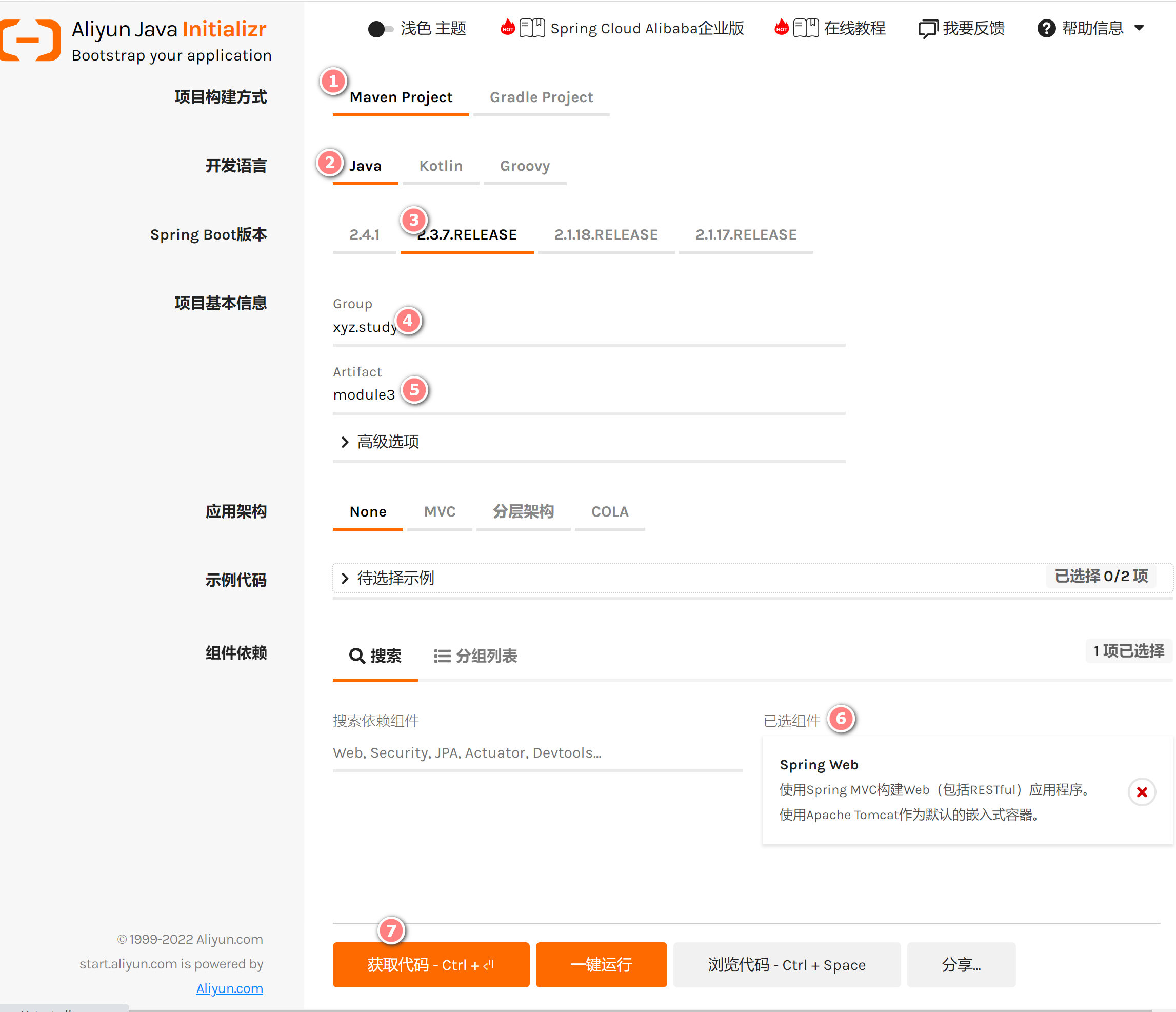Click 分享 share button
The width and height of the screenshot is (1176, 1012).
962,965
